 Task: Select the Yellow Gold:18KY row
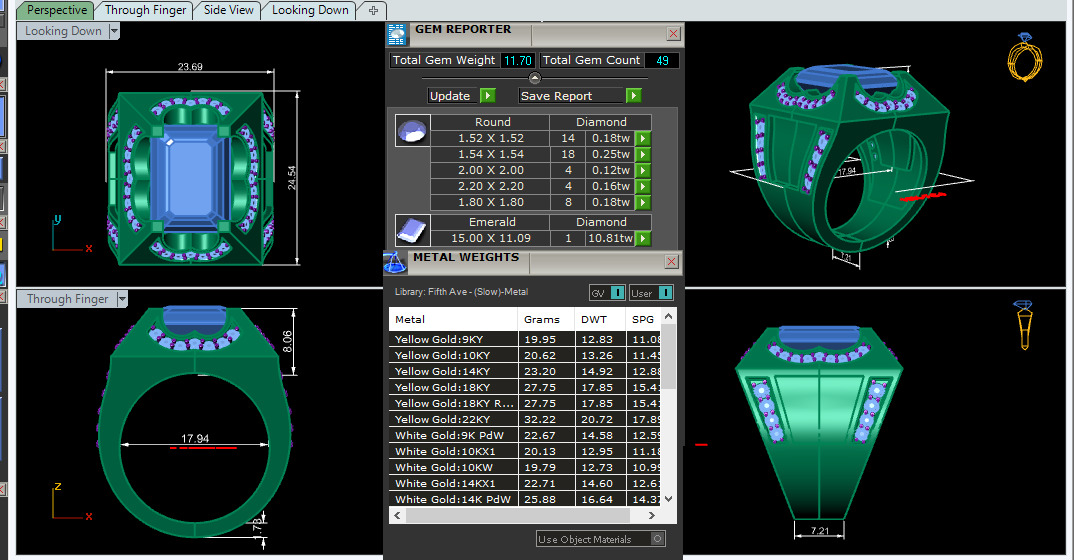[525, 387]
